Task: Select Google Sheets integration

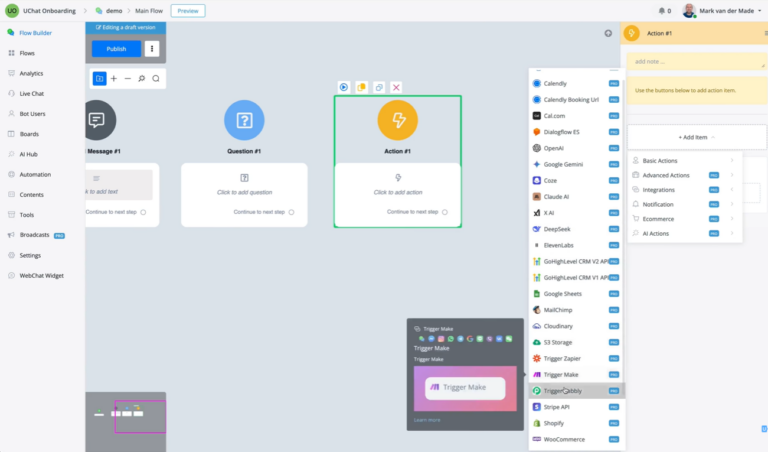Action: pos(576,294)
